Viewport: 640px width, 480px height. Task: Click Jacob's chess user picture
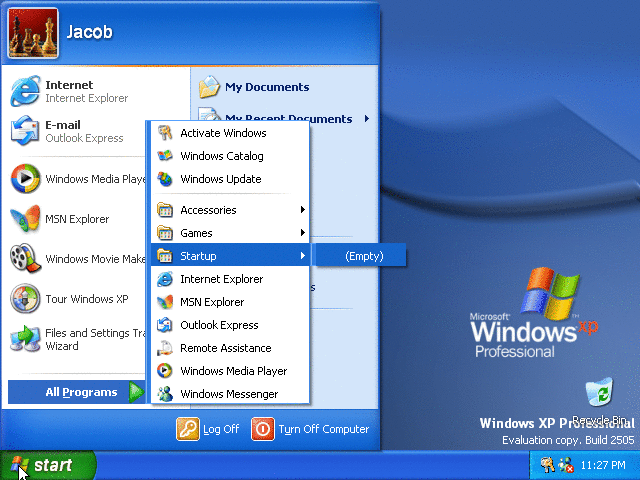(33, 33)
